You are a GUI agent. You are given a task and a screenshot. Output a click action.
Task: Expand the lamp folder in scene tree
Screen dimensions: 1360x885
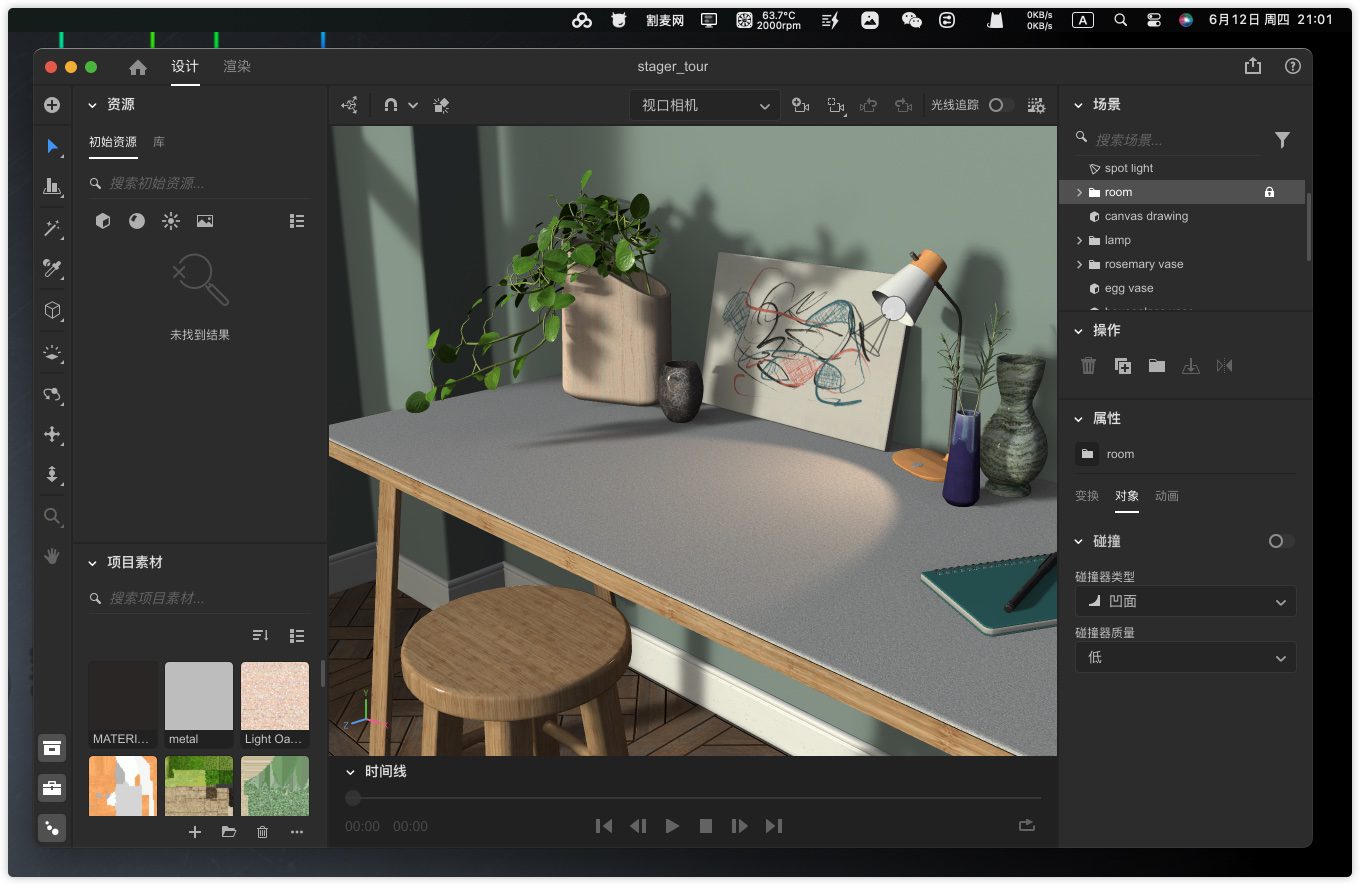coord(1079,240)
